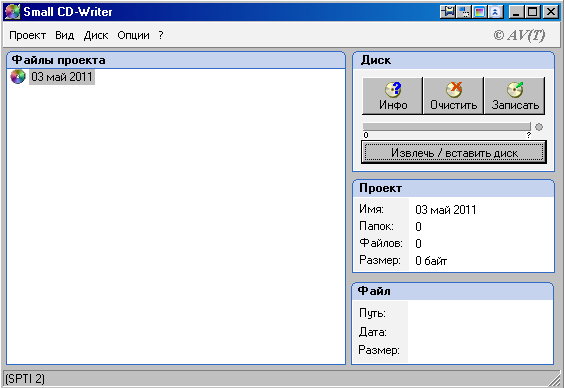Maximize the Small CD-Writer window

[x=532, y=12]
